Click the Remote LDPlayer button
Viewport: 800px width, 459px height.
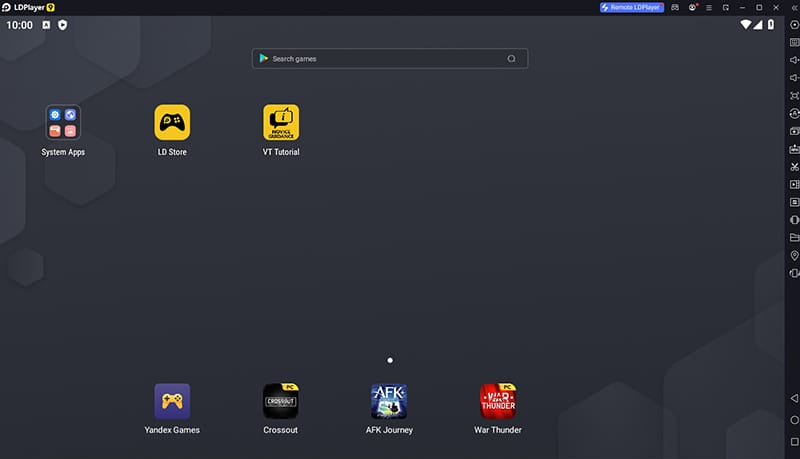[632, 8]
